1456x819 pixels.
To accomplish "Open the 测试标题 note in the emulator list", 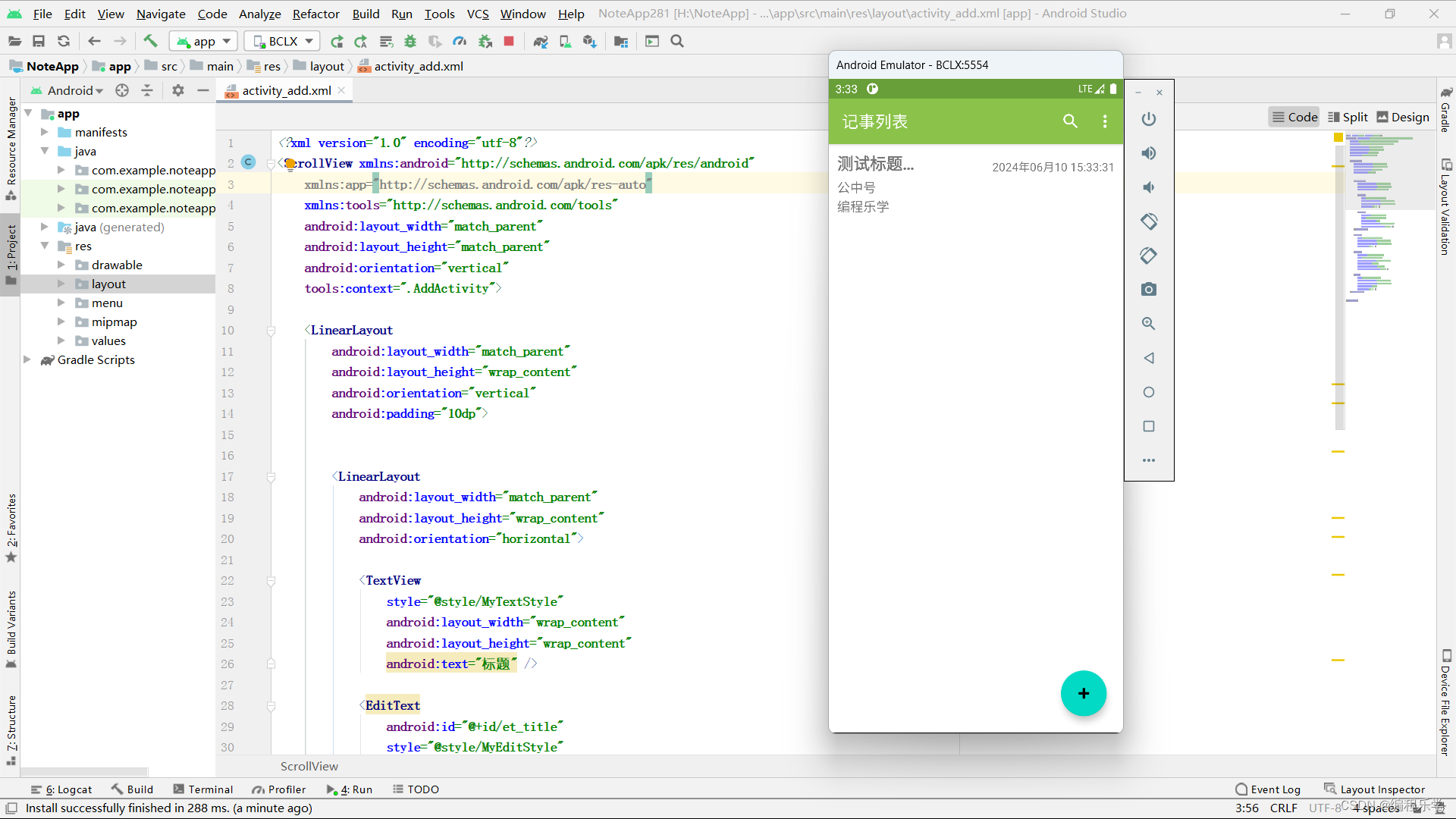I will 975,184.
